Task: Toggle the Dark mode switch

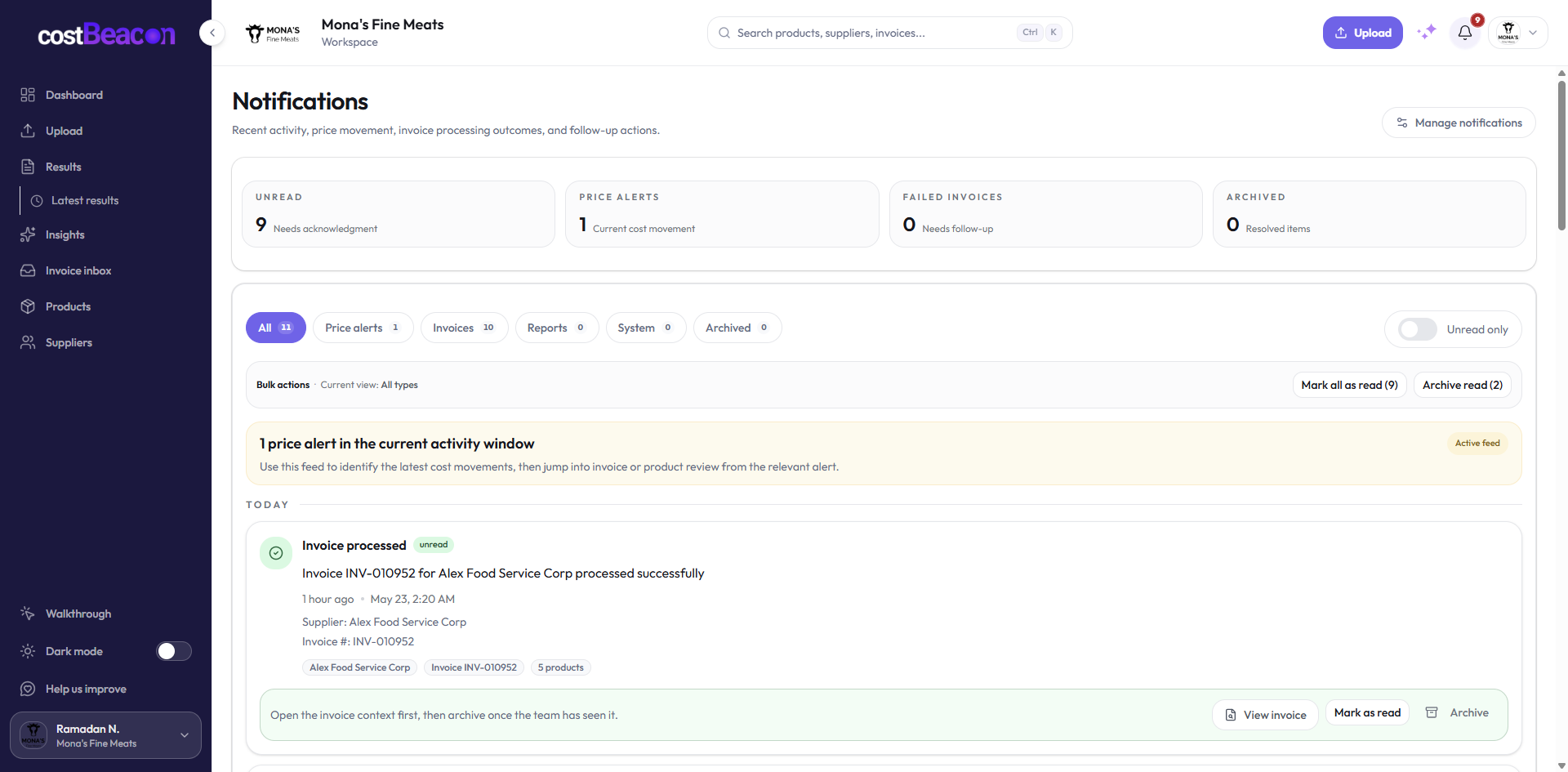Action: point(174,651)
